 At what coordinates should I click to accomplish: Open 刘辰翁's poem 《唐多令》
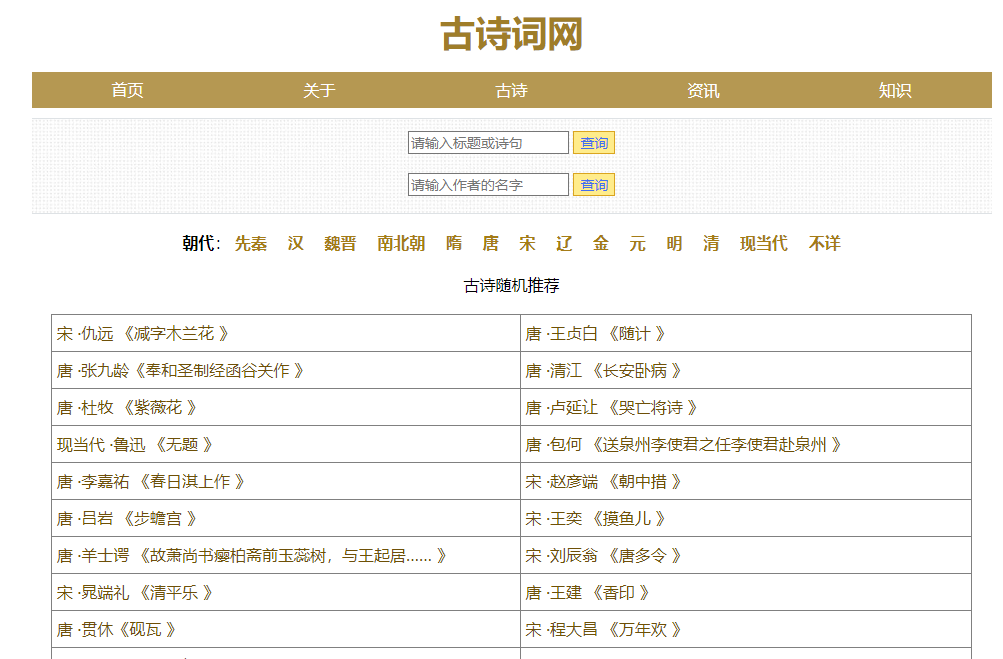click(x=636, y=556)
